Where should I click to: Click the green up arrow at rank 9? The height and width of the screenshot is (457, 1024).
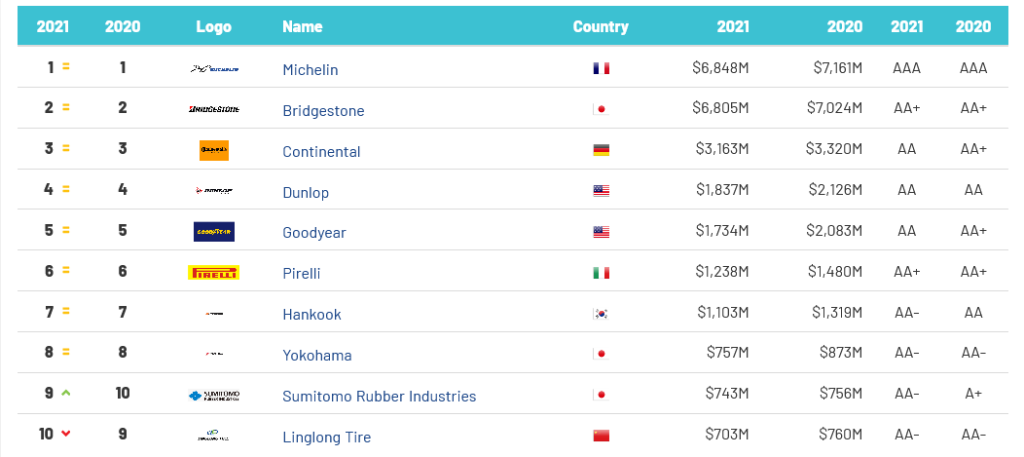(x=66, y=393)
